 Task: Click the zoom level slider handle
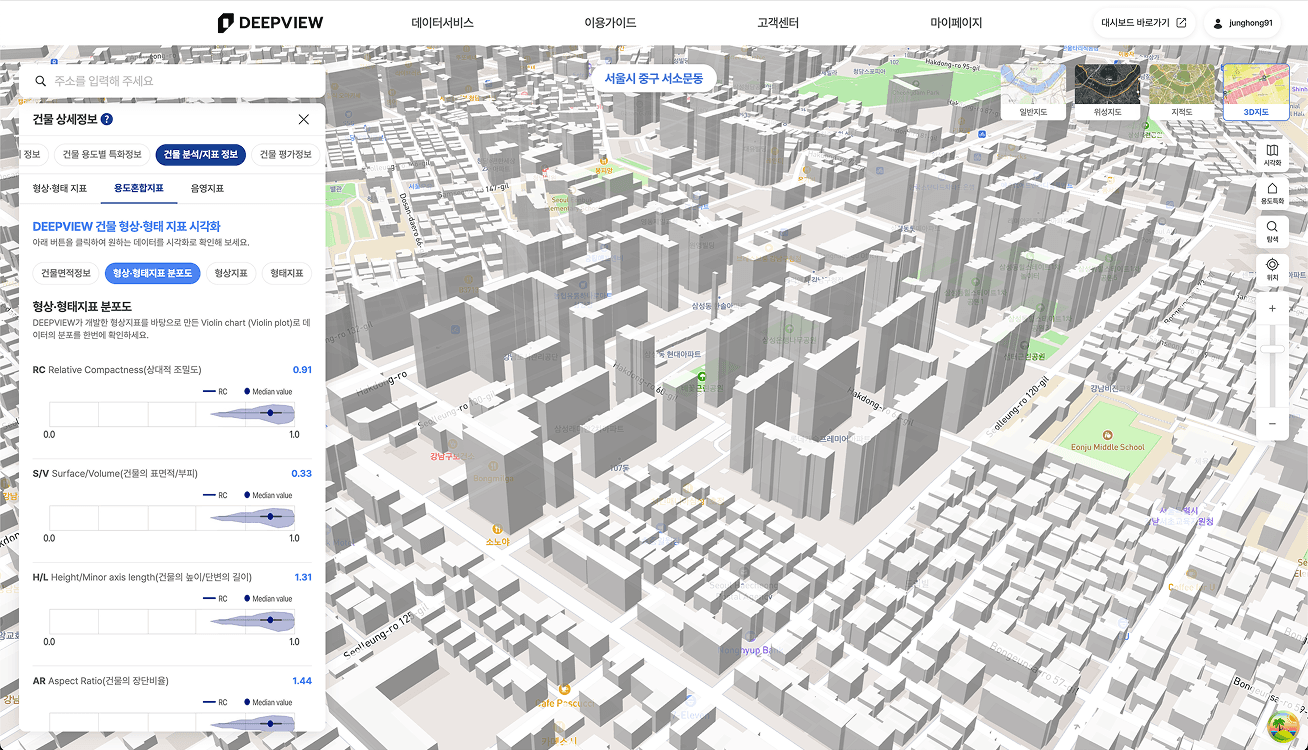coord(1272,348)
